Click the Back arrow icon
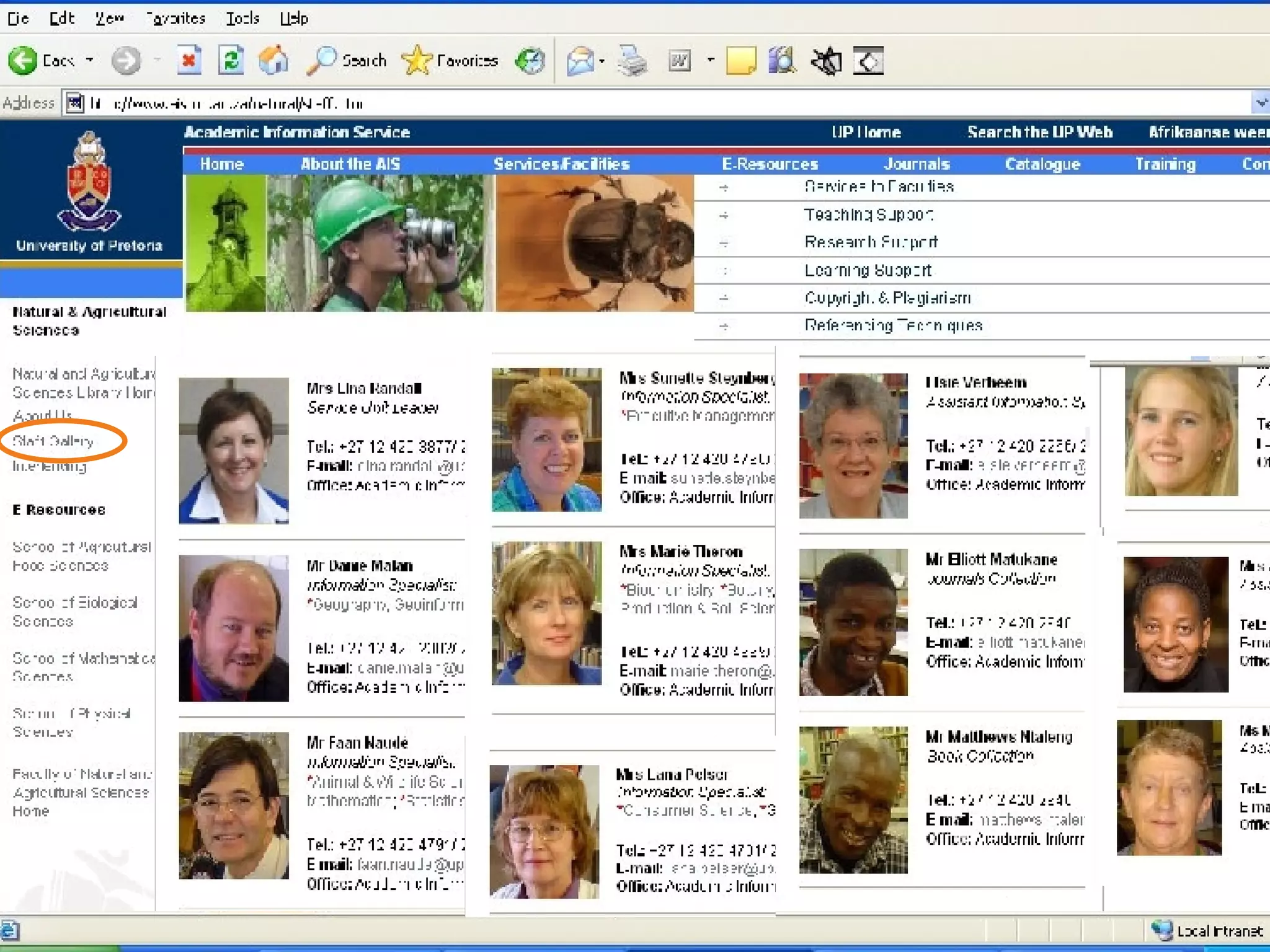This screenshot has width=1270, height=952. (x=24, y=61)
